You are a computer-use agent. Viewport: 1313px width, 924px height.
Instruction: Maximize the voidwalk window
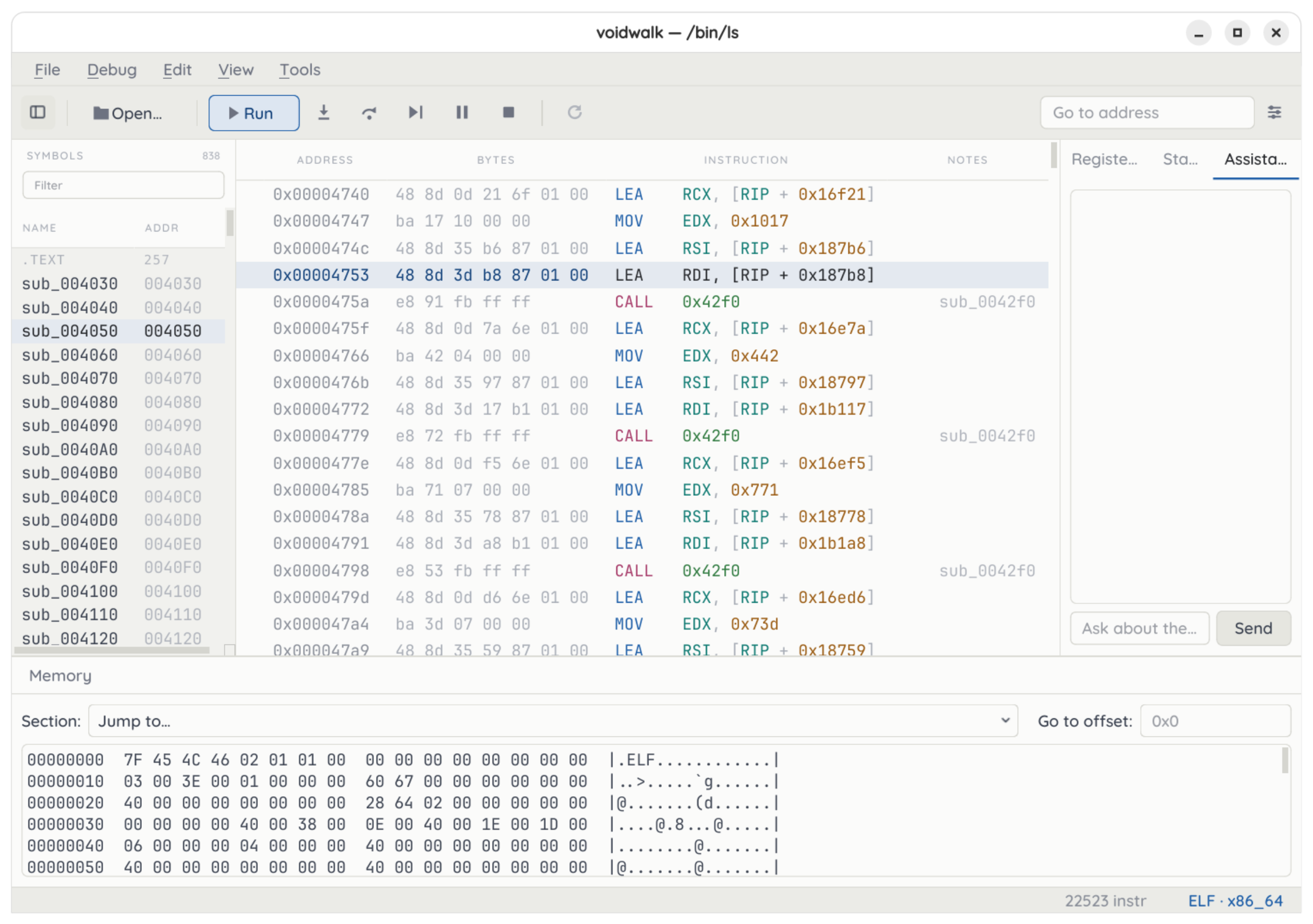(1237, 33)
